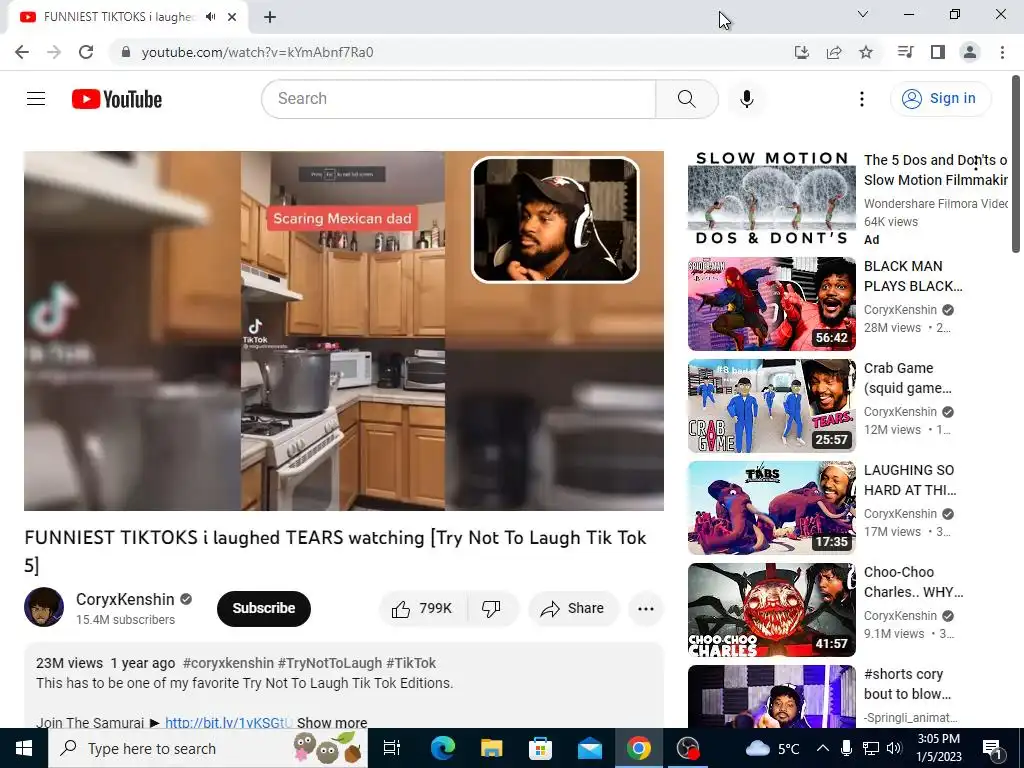The image size is (1024, 768).
Task: Go to the YouTube home logo
Action: pyautogui.click(x=117, y=99)
